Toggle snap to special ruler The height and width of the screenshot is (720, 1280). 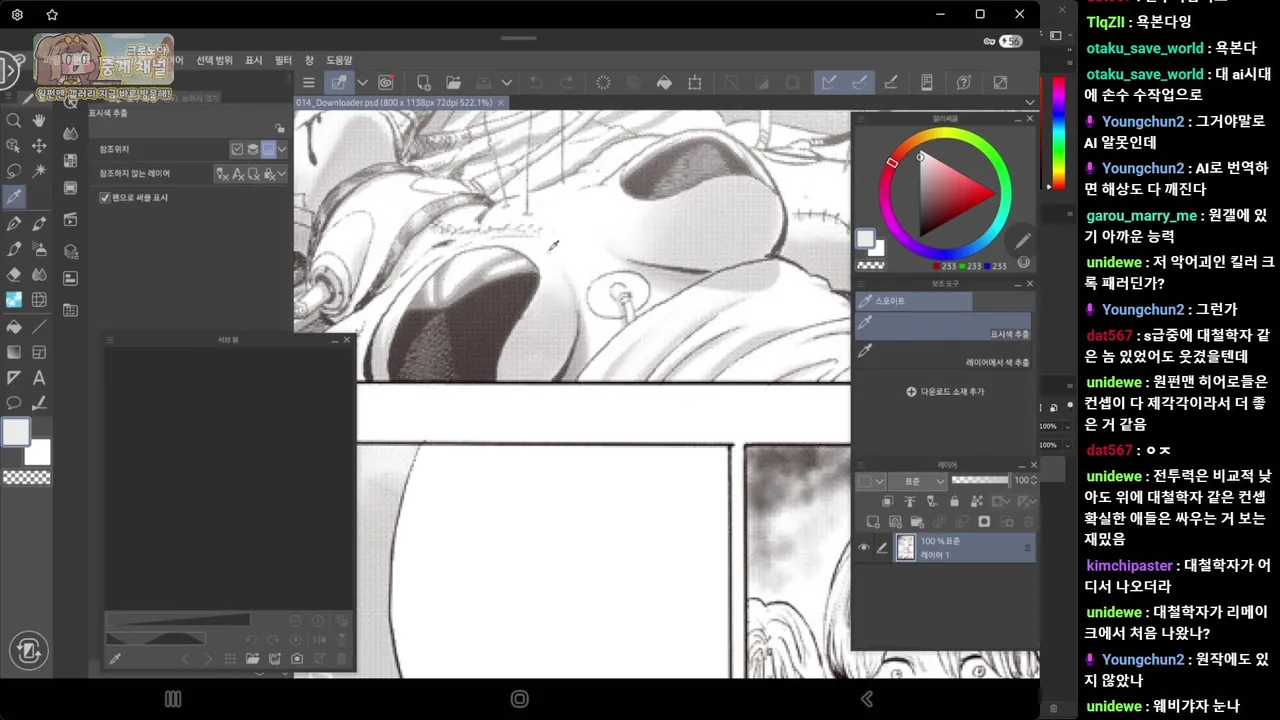click(x=859, y=83)
